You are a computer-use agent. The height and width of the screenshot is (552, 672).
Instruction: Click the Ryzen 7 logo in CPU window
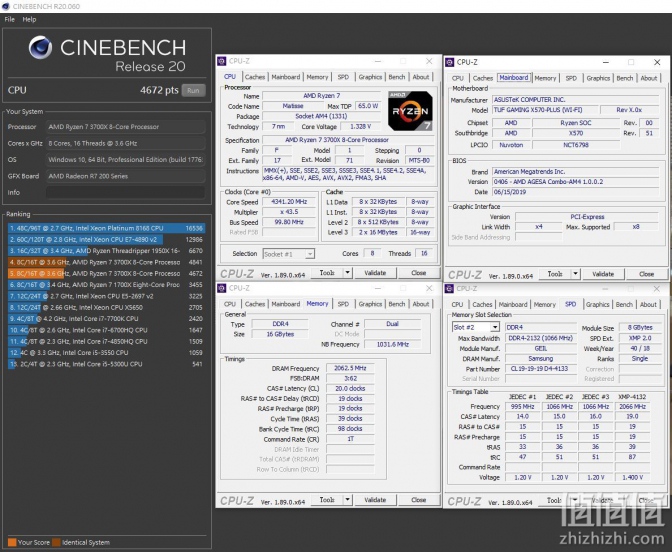click(410, 111)
